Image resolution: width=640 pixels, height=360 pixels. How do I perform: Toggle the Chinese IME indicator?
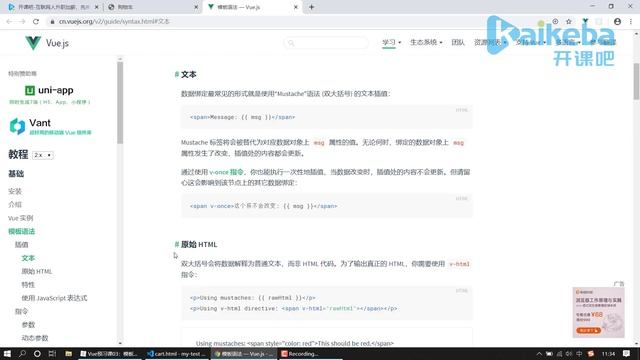579,354
